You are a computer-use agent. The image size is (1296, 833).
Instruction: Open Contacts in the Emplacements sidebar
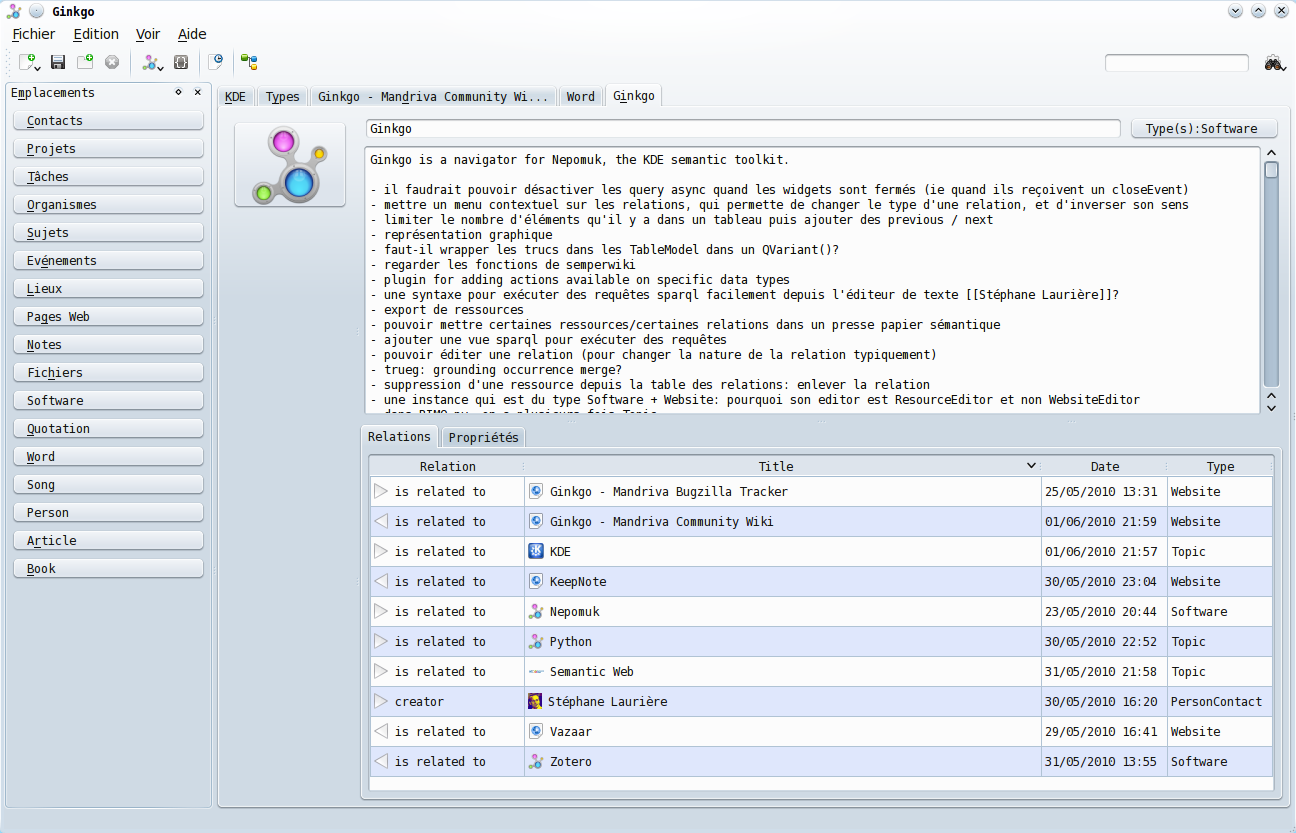coord(109,120)
